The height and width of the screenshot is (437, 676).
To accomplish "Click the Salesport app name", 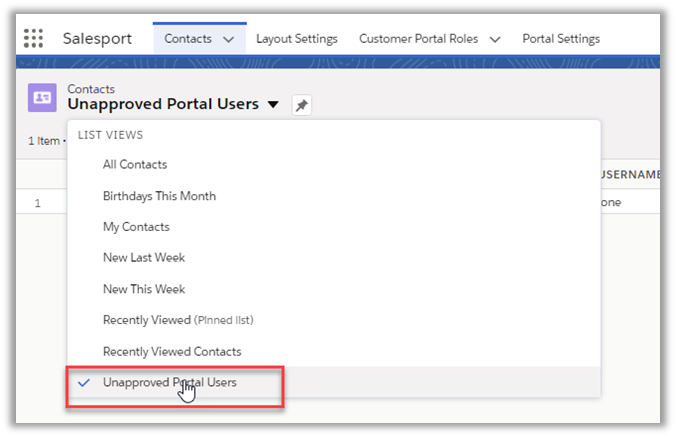I will (95, 39).
